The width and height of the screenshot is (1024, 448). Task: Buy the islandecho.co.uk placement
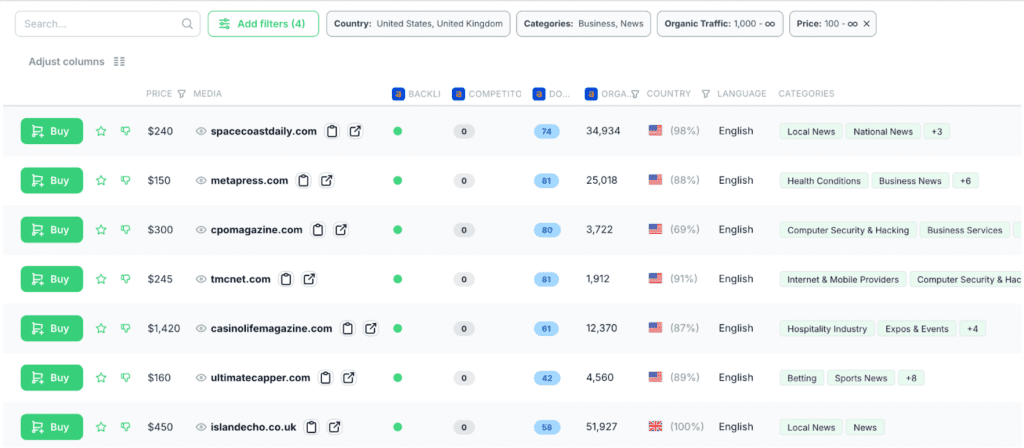click(x=52, y=427)
